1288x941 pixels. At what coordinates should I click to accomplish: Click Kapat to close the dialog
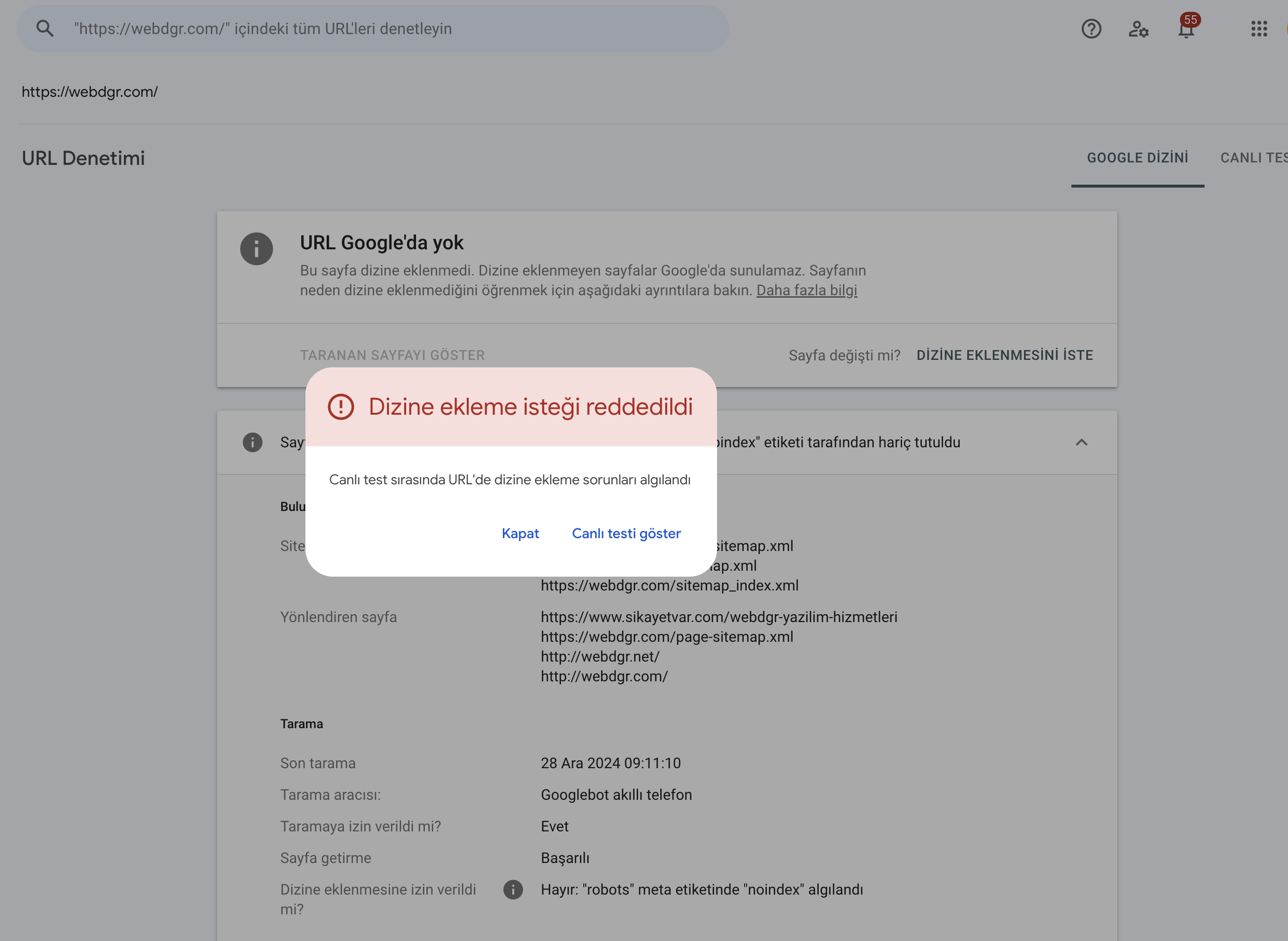coord(520,533)
